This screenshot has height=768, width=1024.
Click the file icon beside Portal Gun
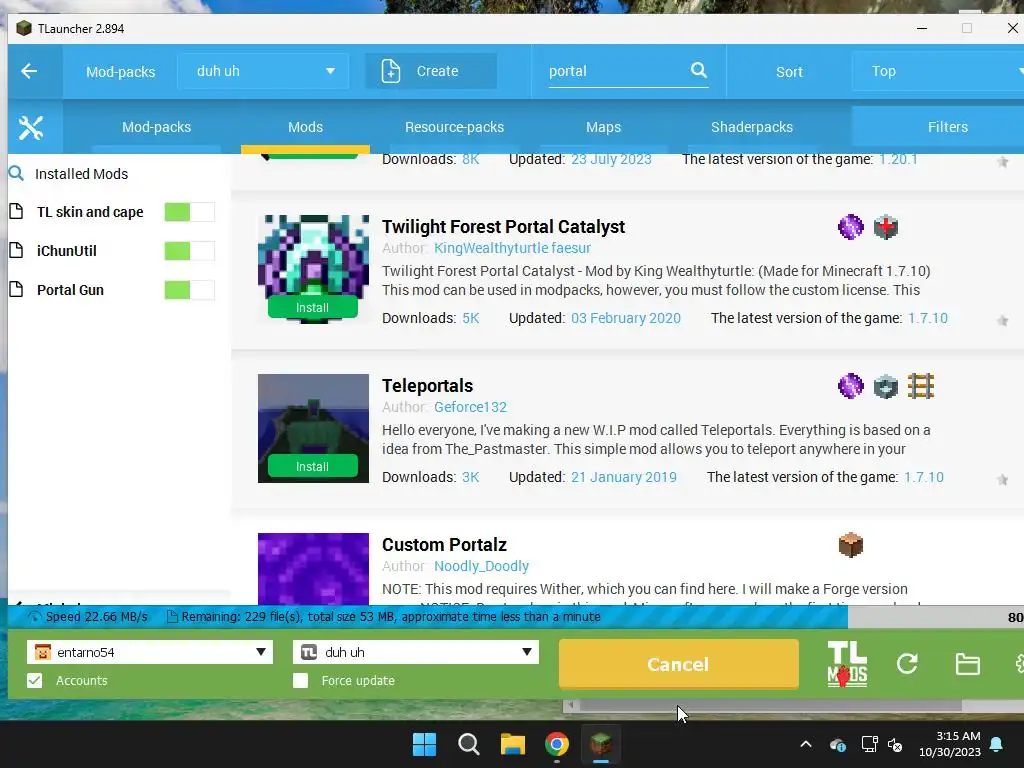click(16, 289)
